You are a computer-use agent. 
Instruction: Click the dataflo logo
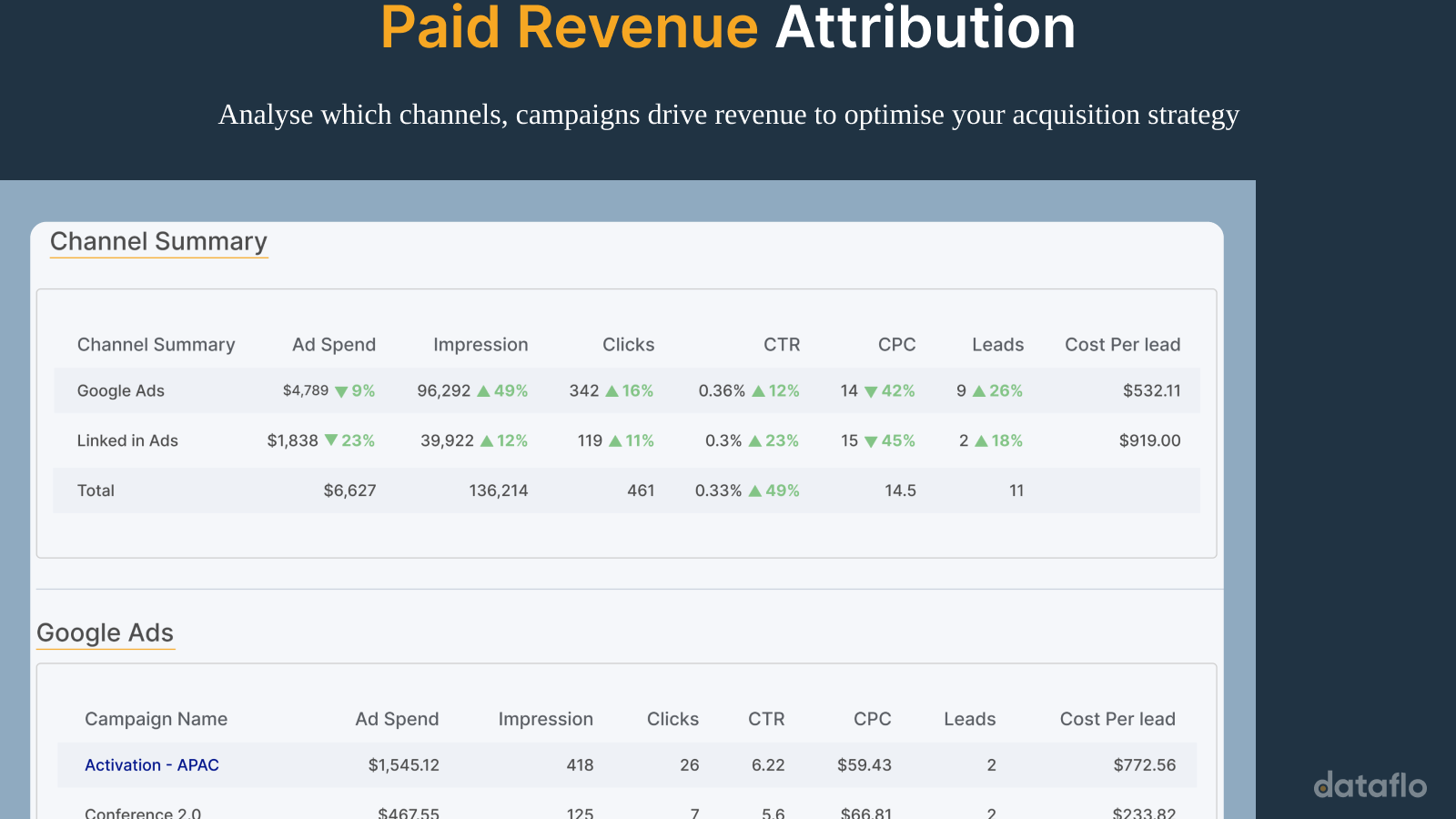[1370, 785]
